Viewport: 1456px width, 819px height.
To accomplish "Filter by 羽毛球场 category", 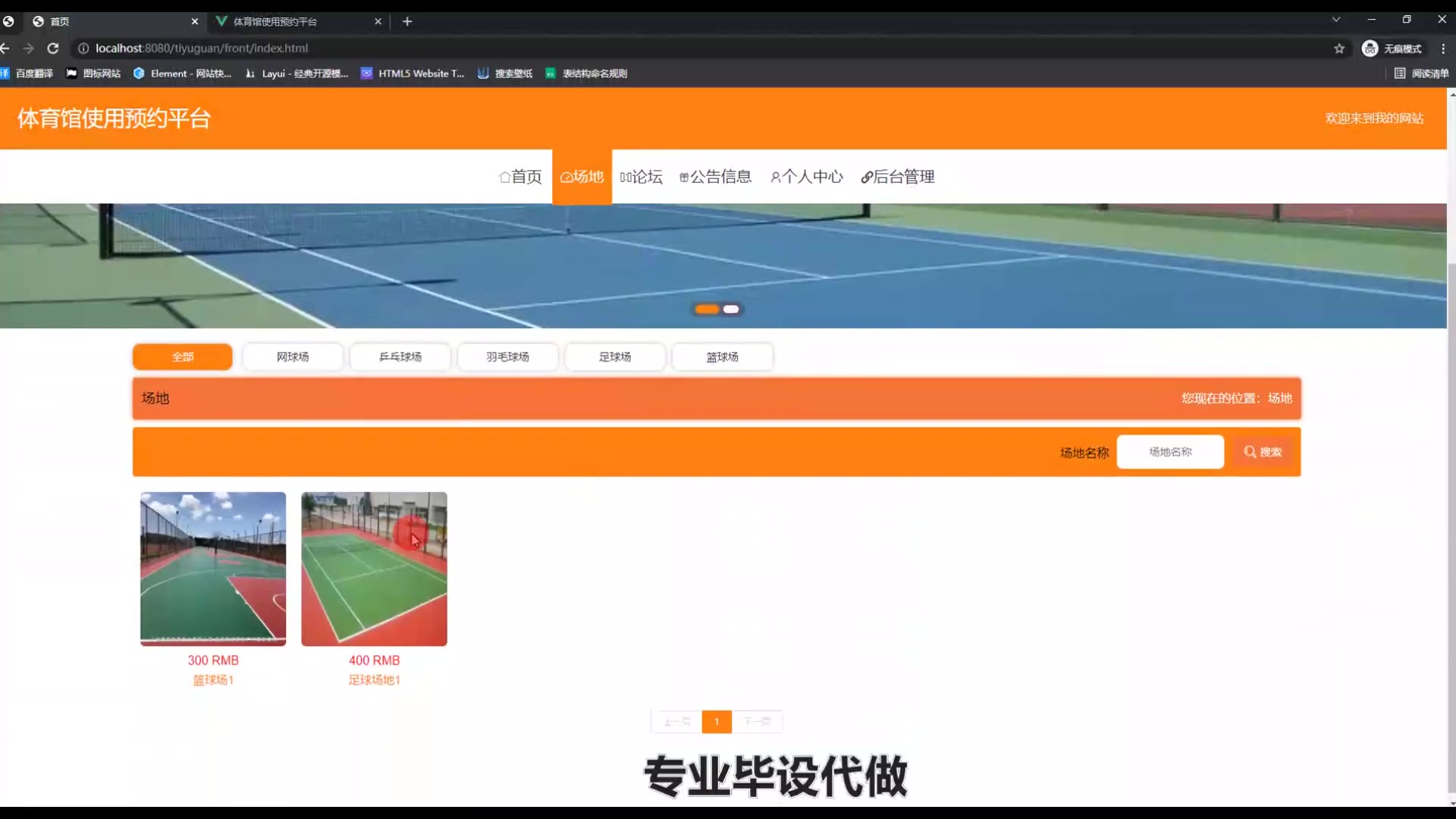I will tap(507, 357).
